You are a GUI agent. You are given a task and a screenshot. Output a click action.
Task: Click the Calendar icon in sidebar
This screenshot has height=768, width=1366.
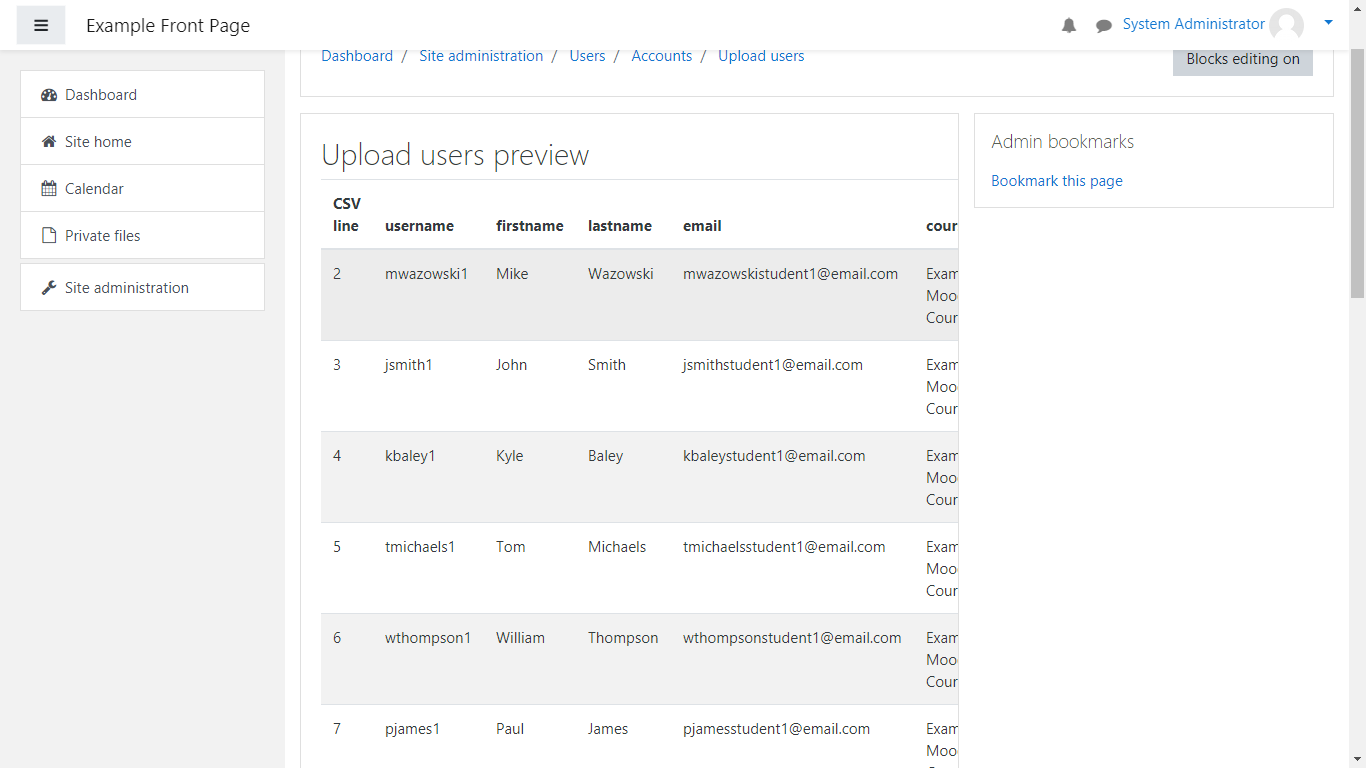tap(49, 189)
